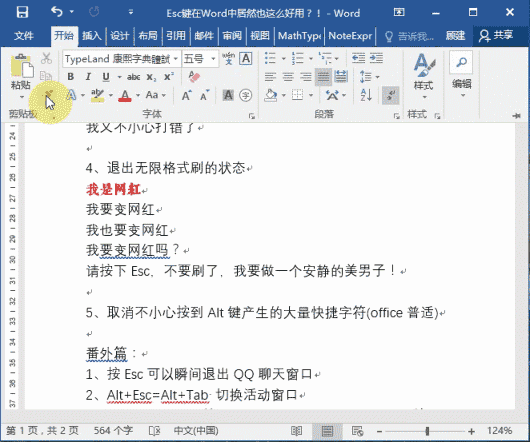Screen dimensions: 530x442
Task: Open the 字体 font dialog launcher
Action: 252,116
